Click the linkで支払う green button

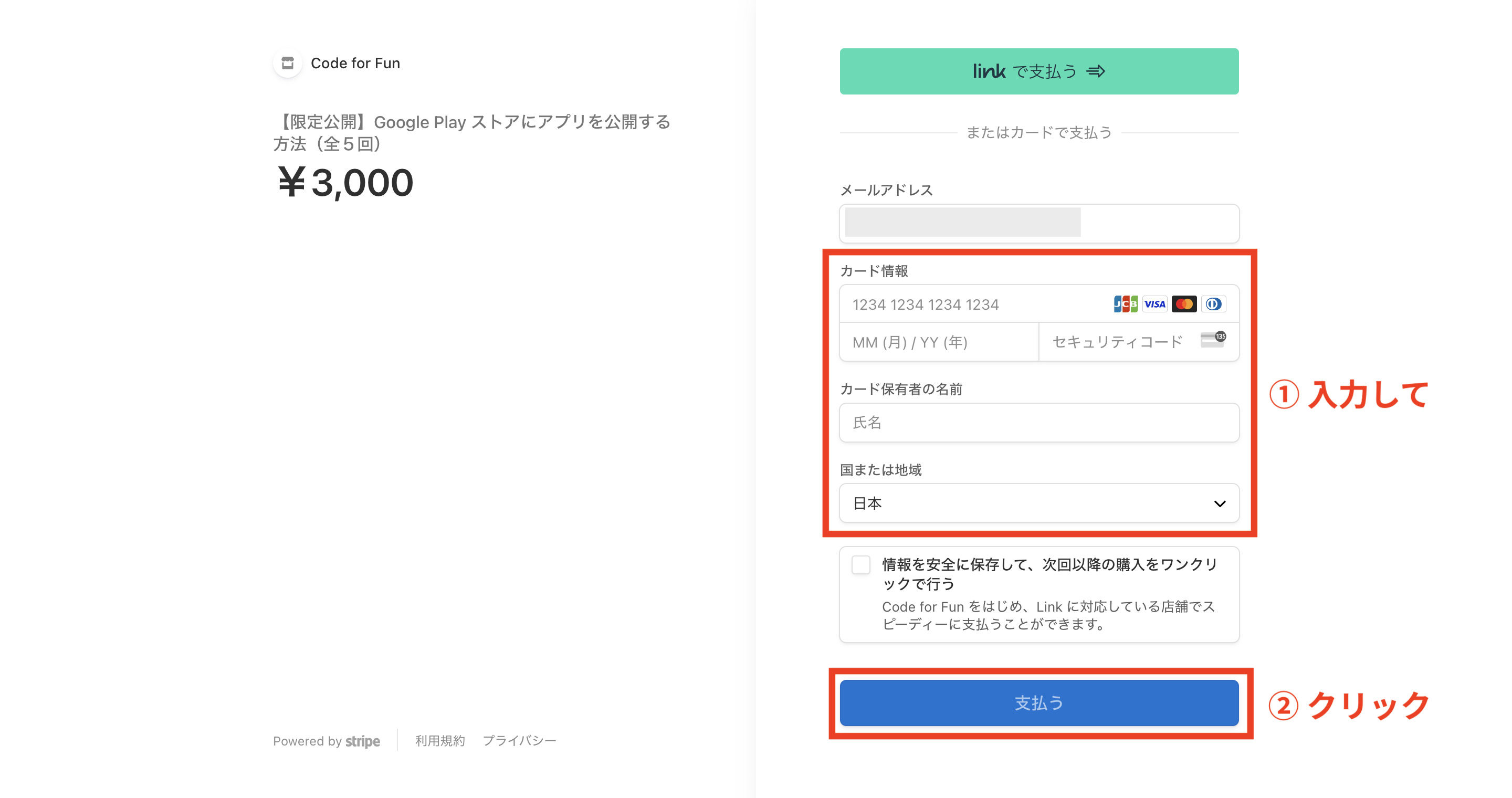[x=1039, y=71]
